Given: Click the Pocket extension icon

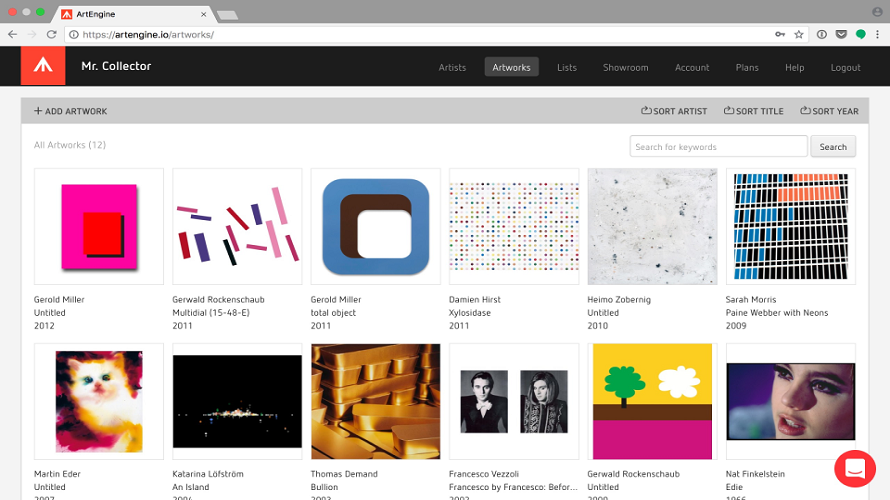Looking at the screenshot, I should [841, 35].
